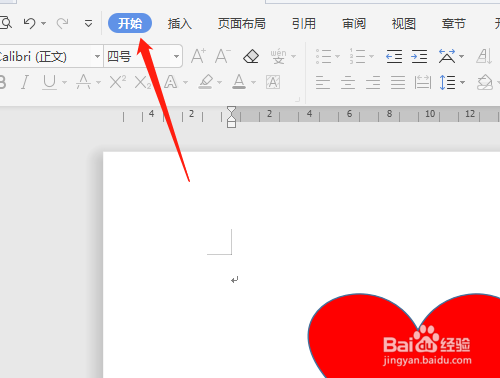This screenshot has height=378, width=500.
Task: Align text right
Action: pos(373,82)
